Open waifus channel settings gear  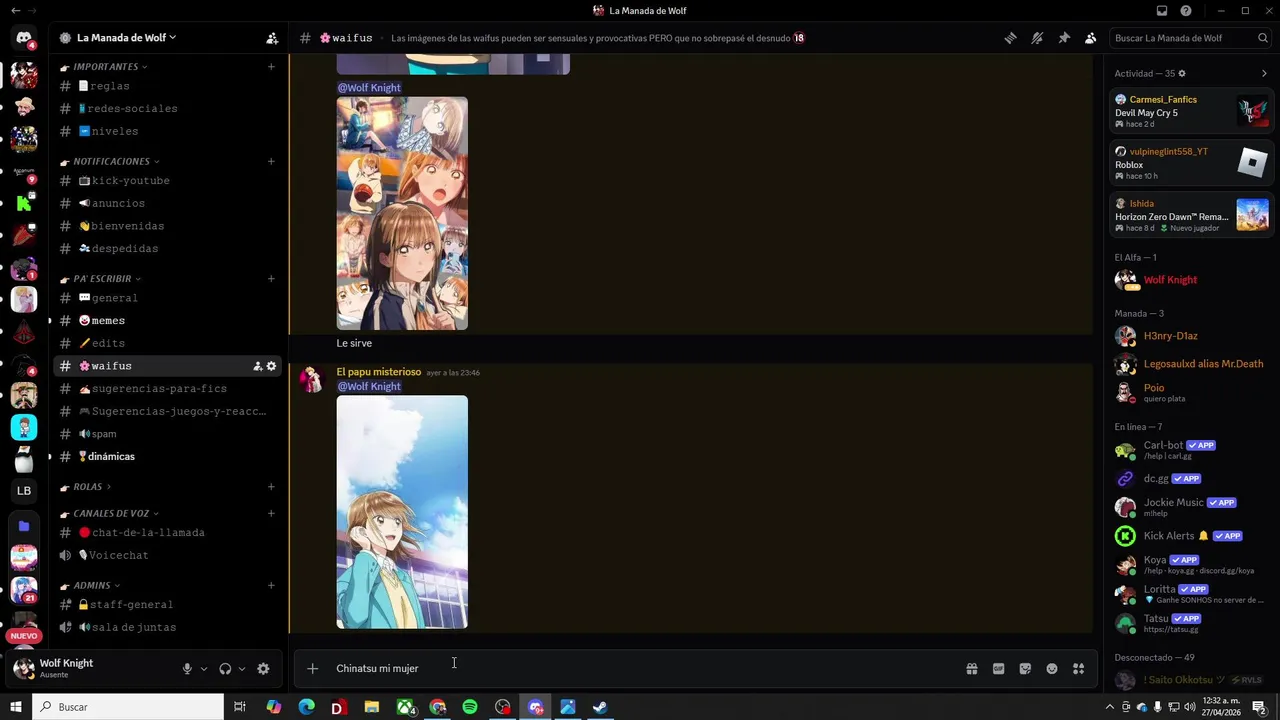pyautogui.click(x=271, y=366)
